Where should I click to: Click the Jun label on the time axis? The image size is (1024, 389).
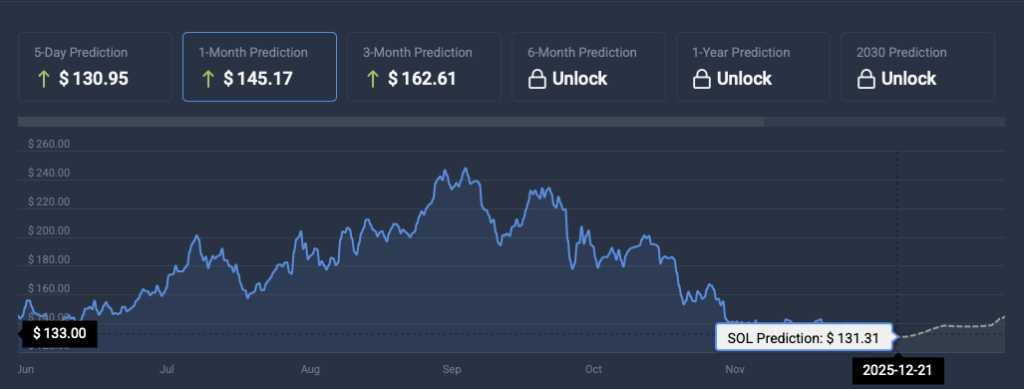(25, 369)
